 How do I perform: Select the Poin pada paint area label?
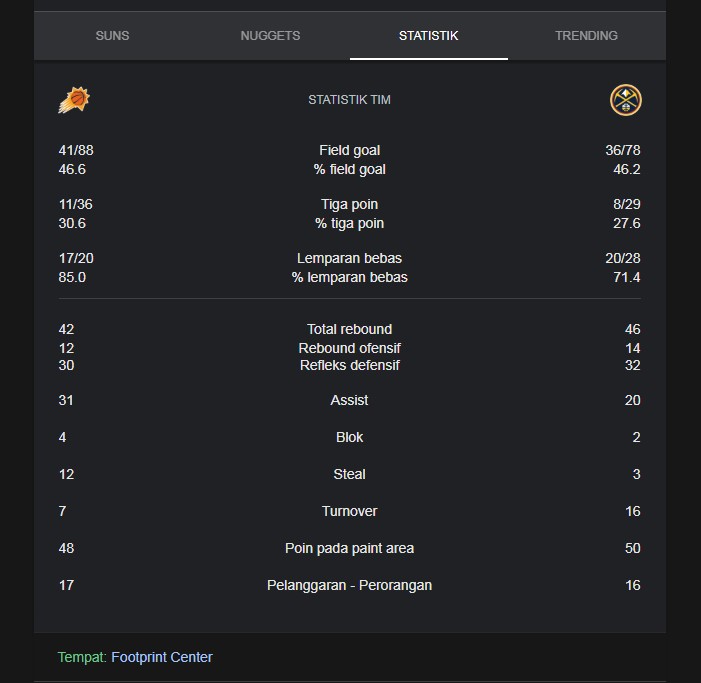click(x=350, y=548)
